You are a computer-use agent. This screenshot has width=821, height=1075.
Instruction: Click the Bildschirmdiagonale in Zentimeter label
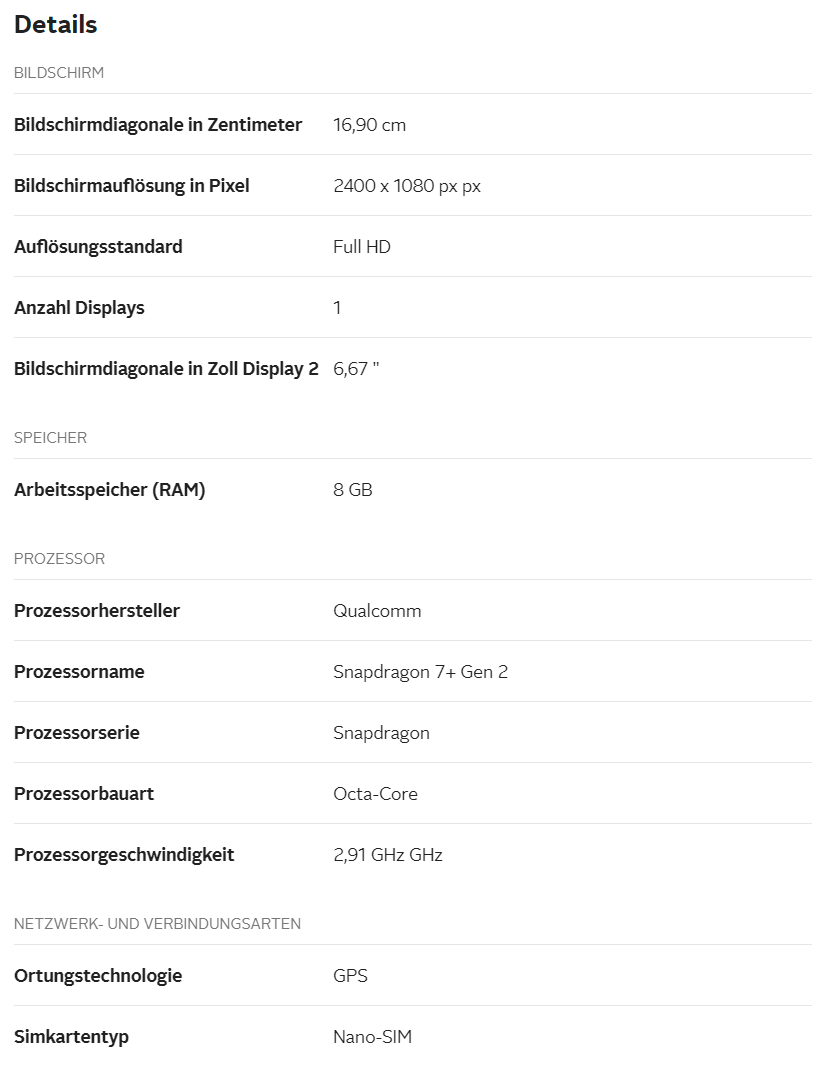click(158, 125)
